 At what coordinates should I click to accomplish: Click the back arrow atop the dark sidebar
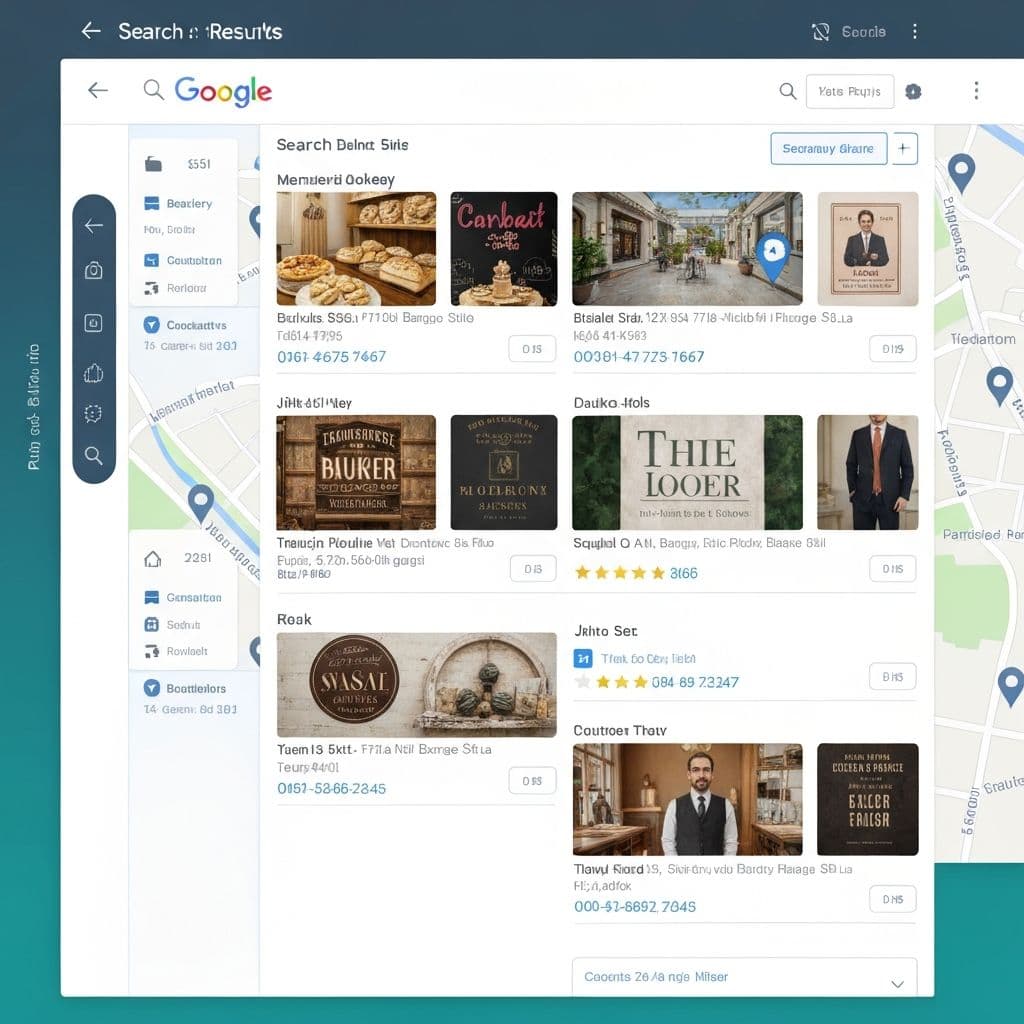coord(94,225)
